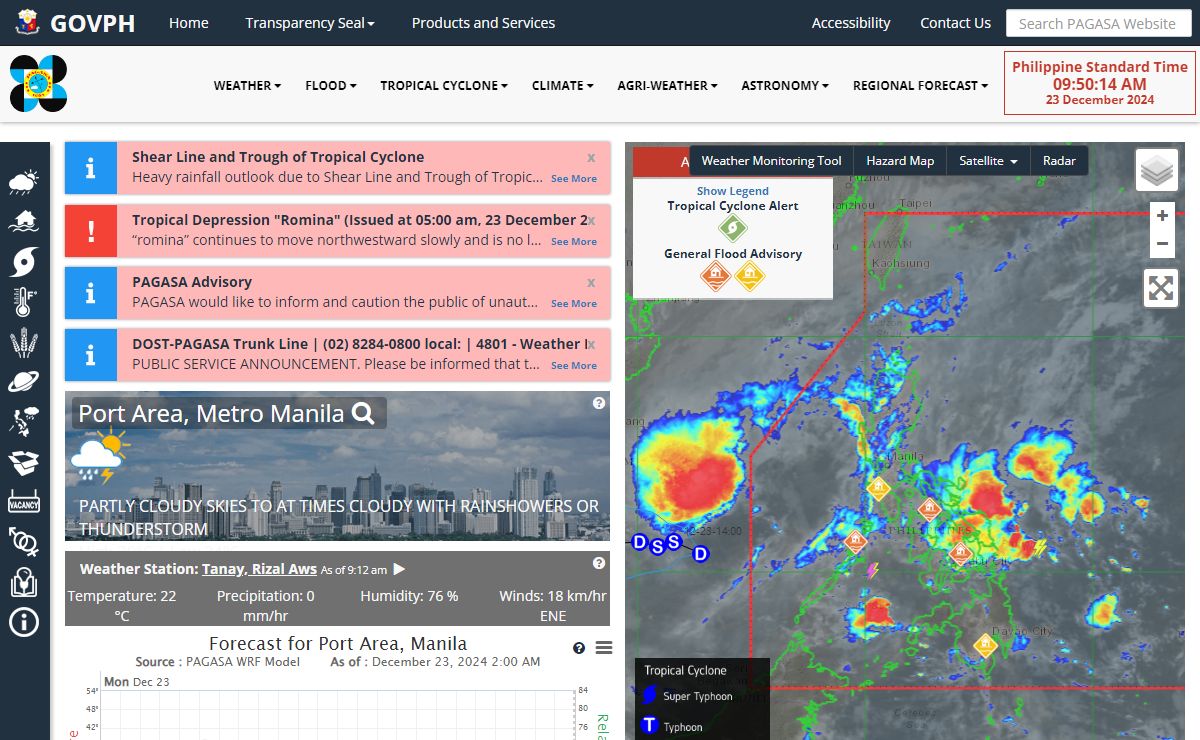
Task: Expand the CLIMATE menu dropdown
Action: [x=562, y=86]
